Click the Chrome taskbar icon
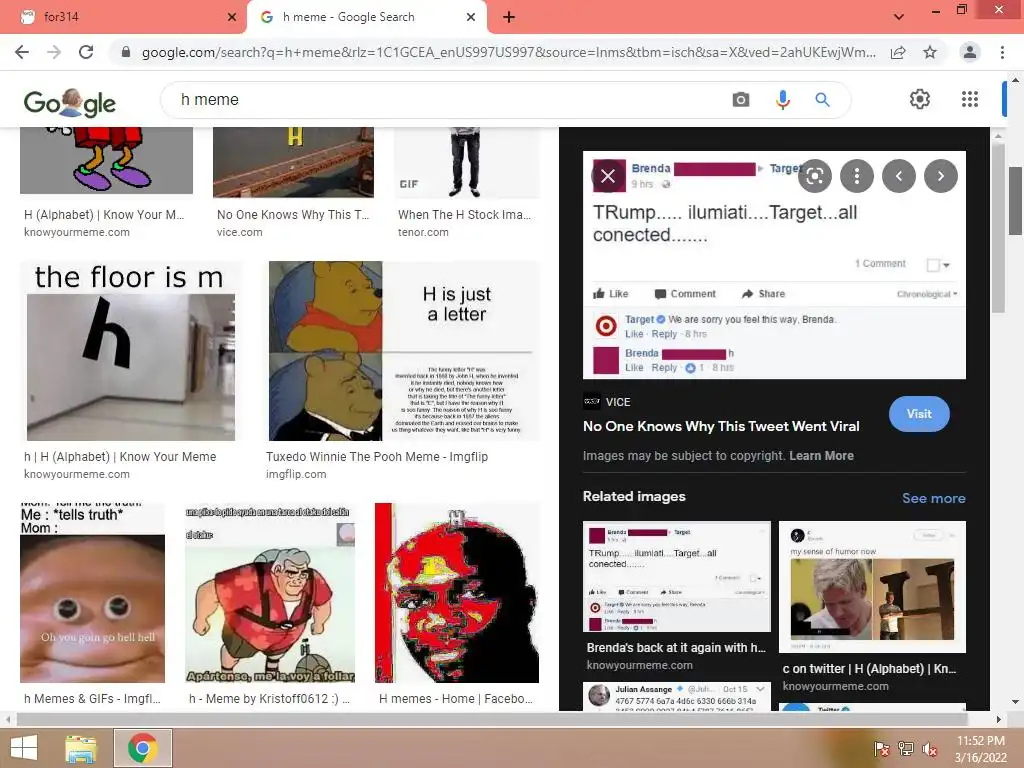Viewport: 1024px width, 768px height. (x=143, y=748)
